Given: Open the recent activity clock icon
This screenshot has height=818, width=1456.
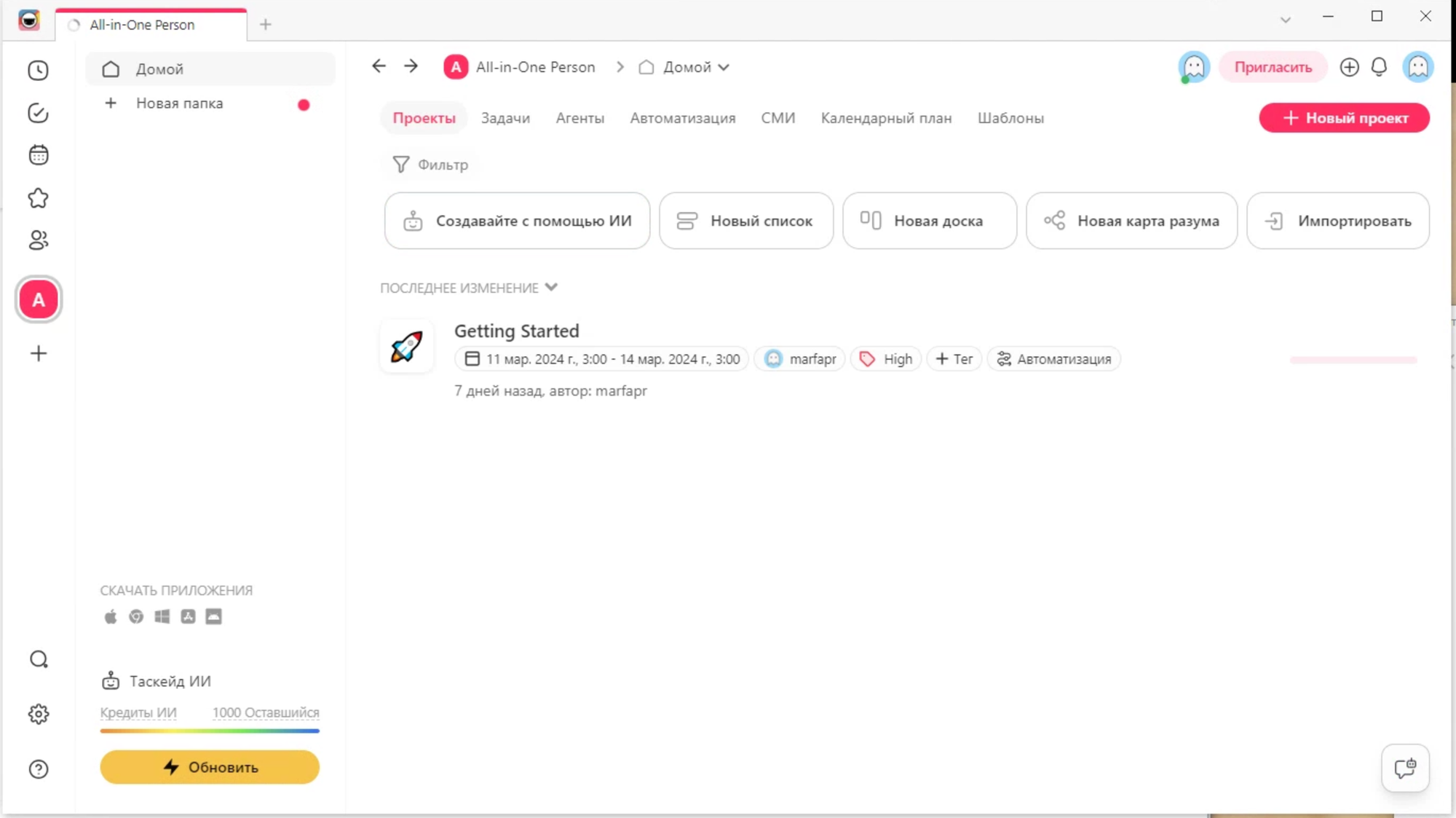Looking at the screenshot, I should 38,70.
